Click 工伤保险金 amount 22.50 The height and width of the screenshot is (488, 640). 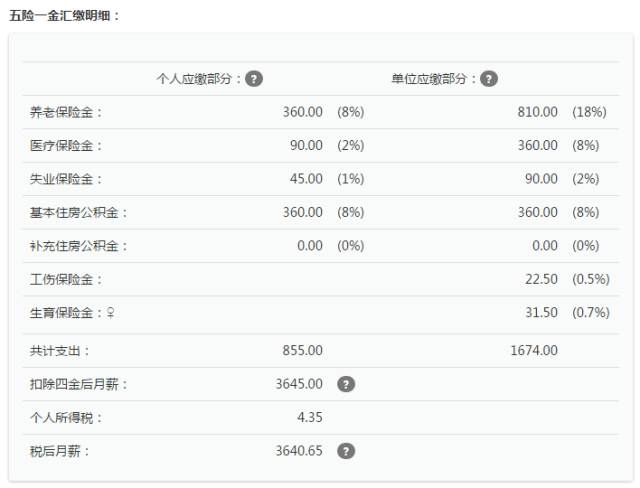tap(541, 279)
